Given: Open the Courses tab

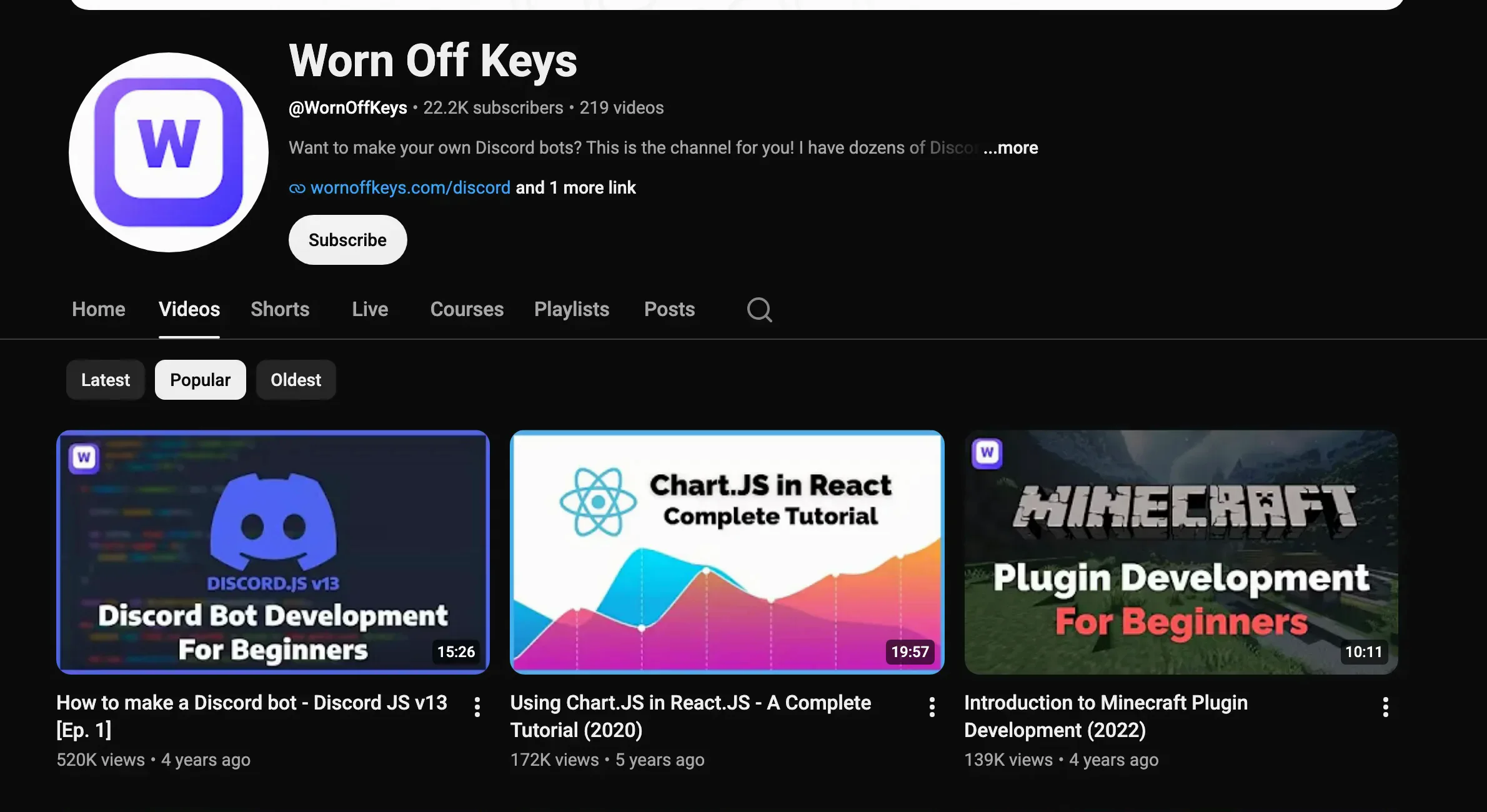Looking at the screenshot, I should click(x=467, y=309).
